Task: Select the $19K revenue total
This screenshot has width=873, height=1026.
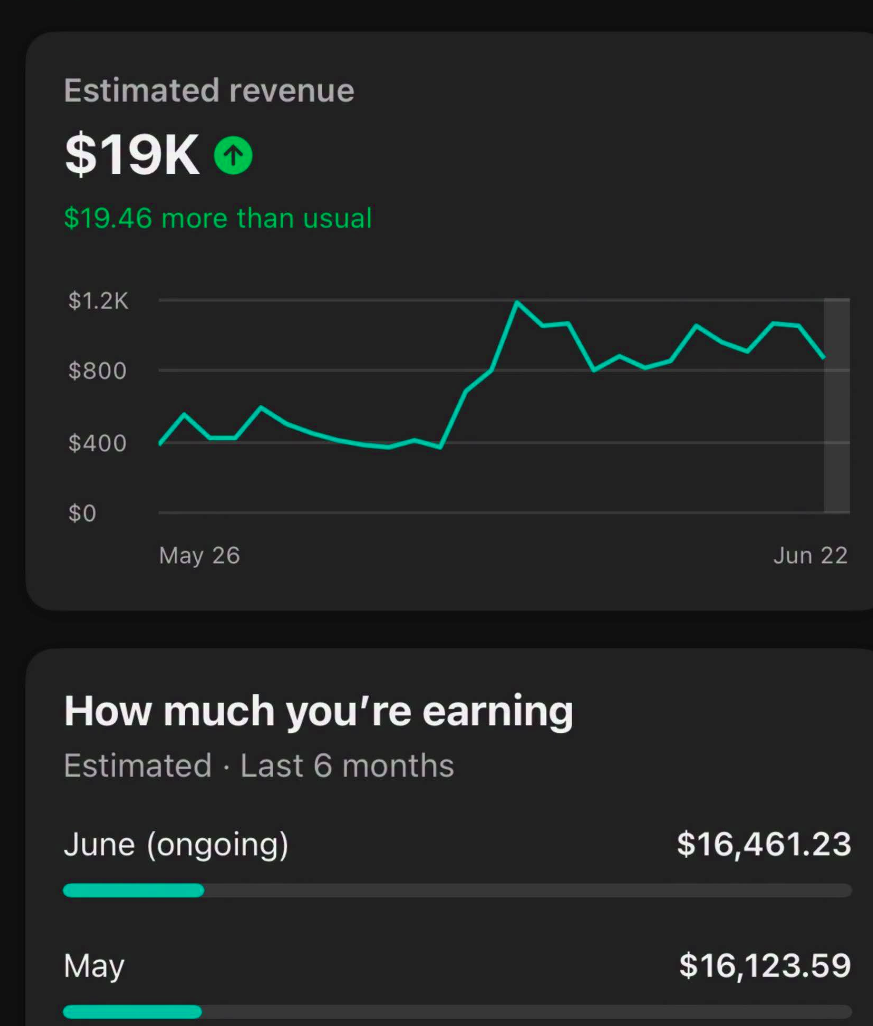Action: click(x=132, y=155)
